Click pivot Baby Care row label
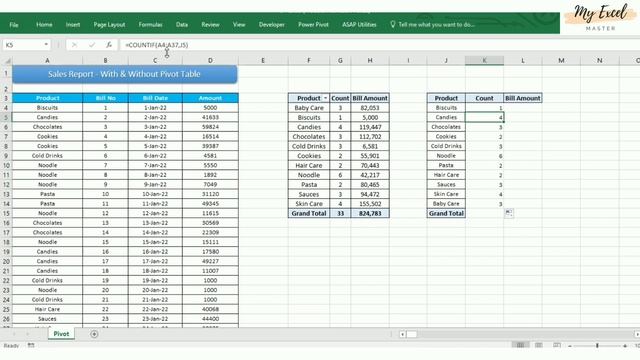The image size is (640, 360). coord(309,108)
